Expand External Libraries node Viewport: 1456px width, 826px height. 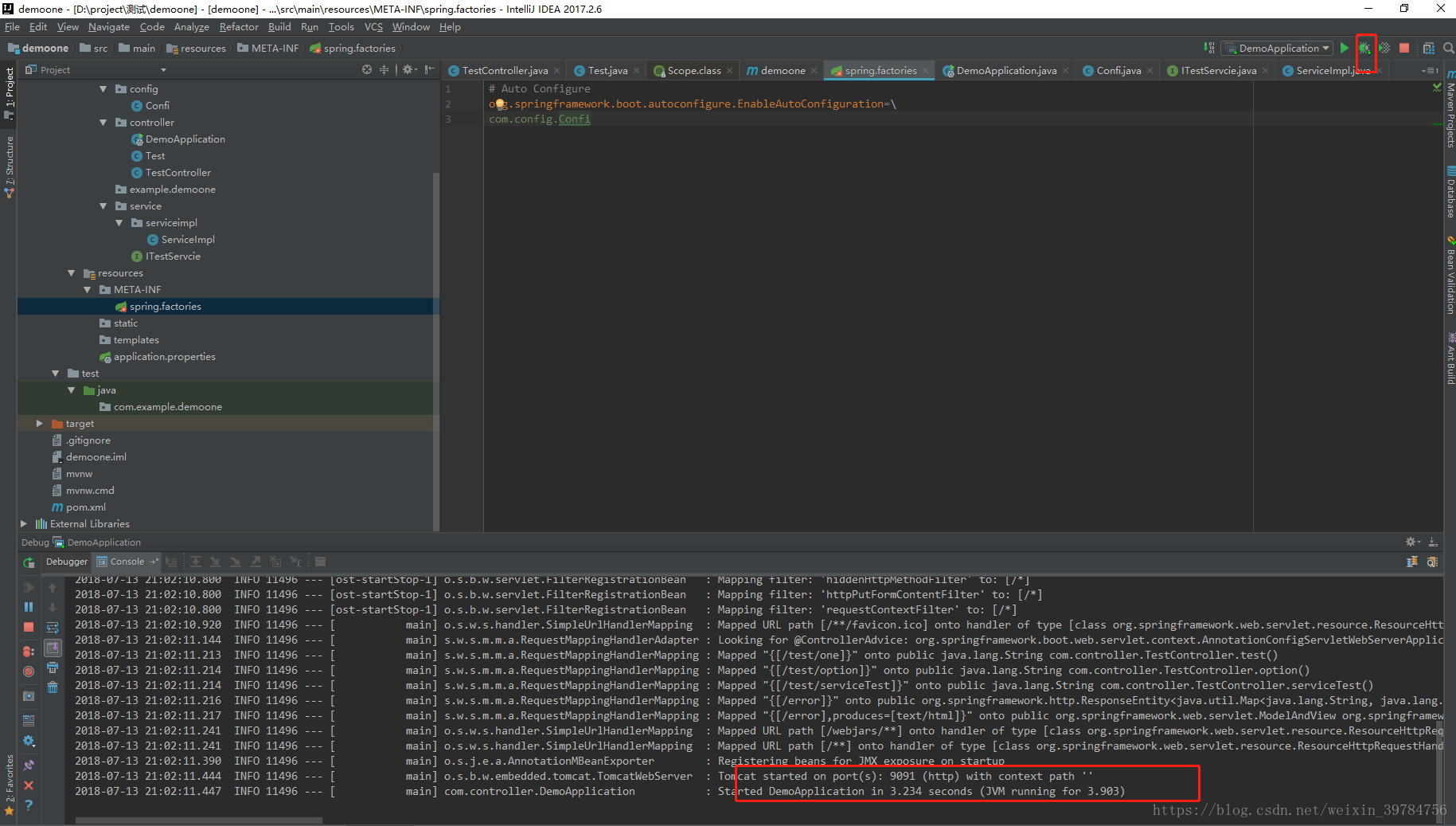click(x=23, y=524)
